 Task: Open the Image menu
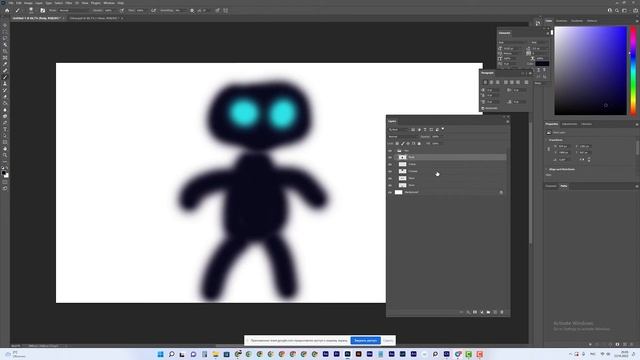(x=28, y=3)
